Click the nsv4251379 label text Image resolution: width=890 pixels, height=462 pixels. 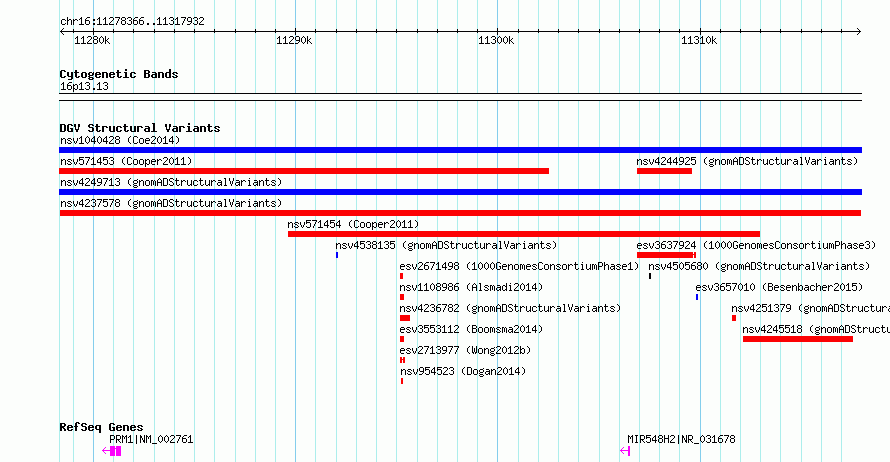coord(811,308)
